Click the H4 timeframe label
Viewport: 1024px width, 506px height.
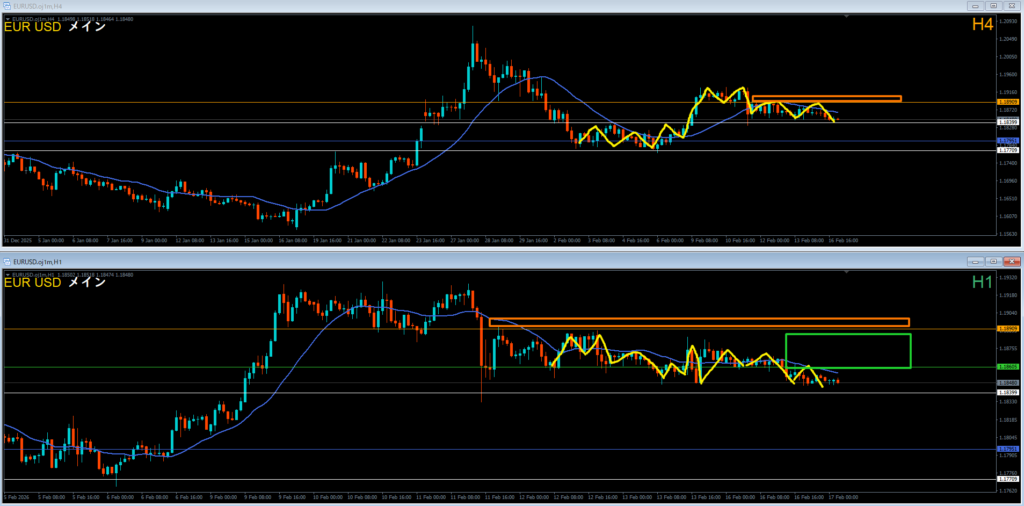coord(982,24)
